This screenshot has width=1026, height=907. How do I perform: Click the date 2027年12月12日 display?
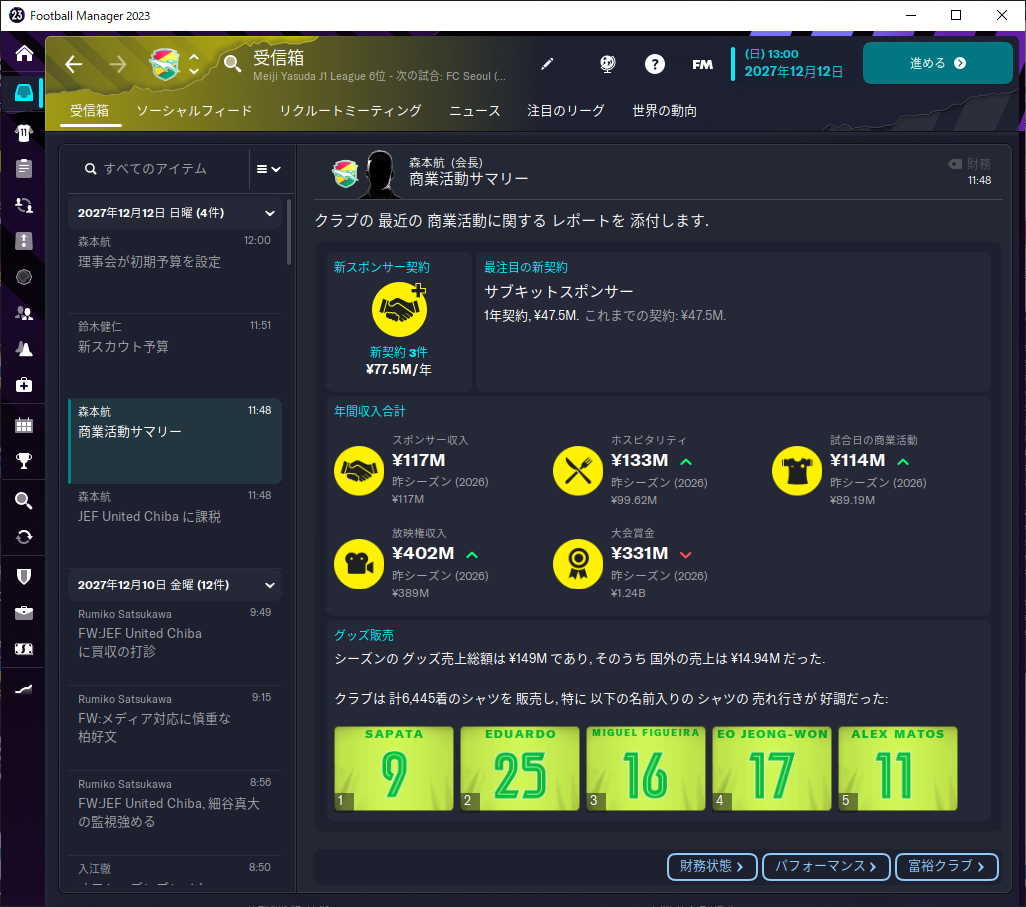(793, 71)
